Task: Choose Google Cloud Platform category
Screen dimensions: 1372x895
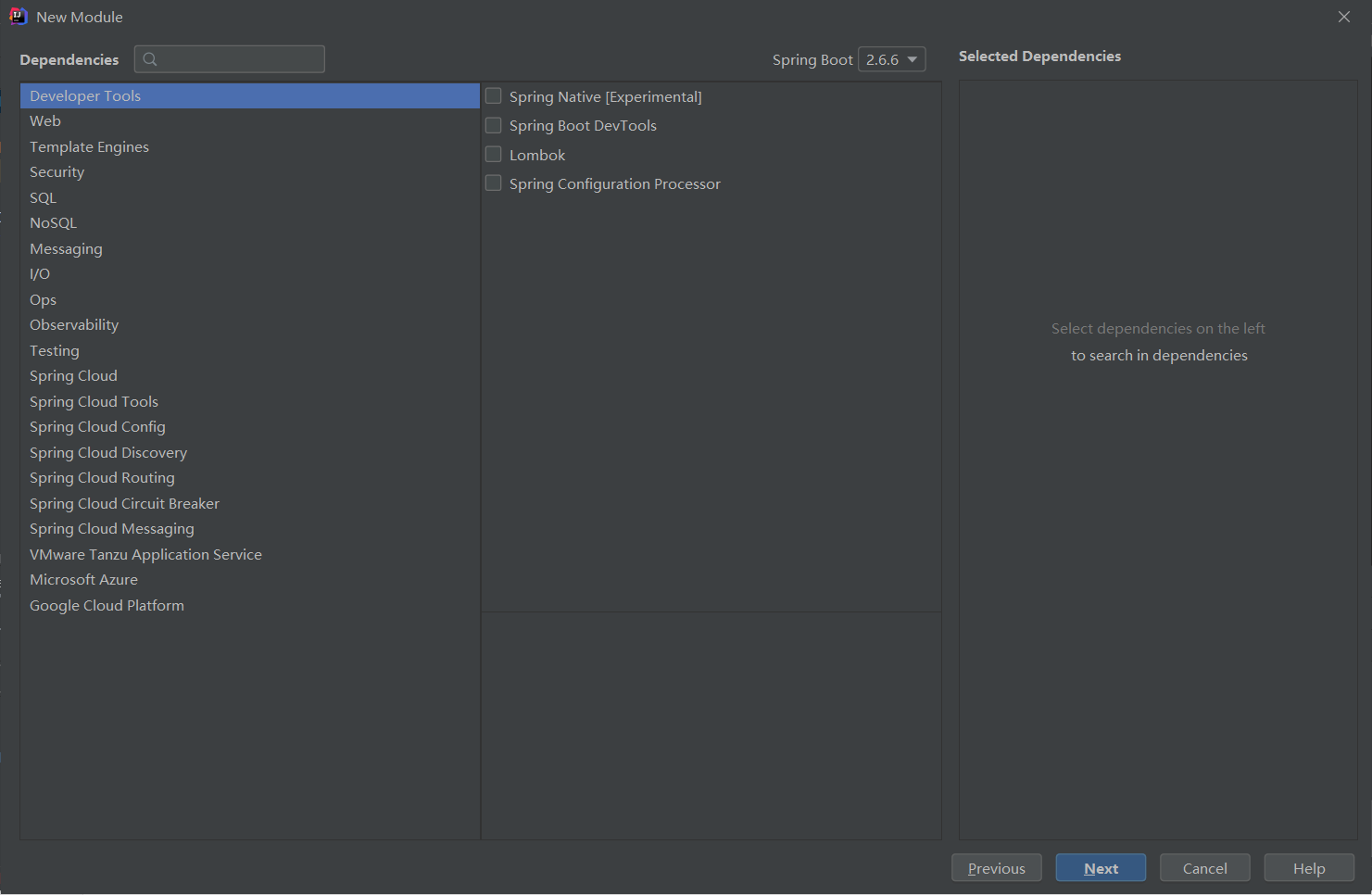Action: pos(250,605)
